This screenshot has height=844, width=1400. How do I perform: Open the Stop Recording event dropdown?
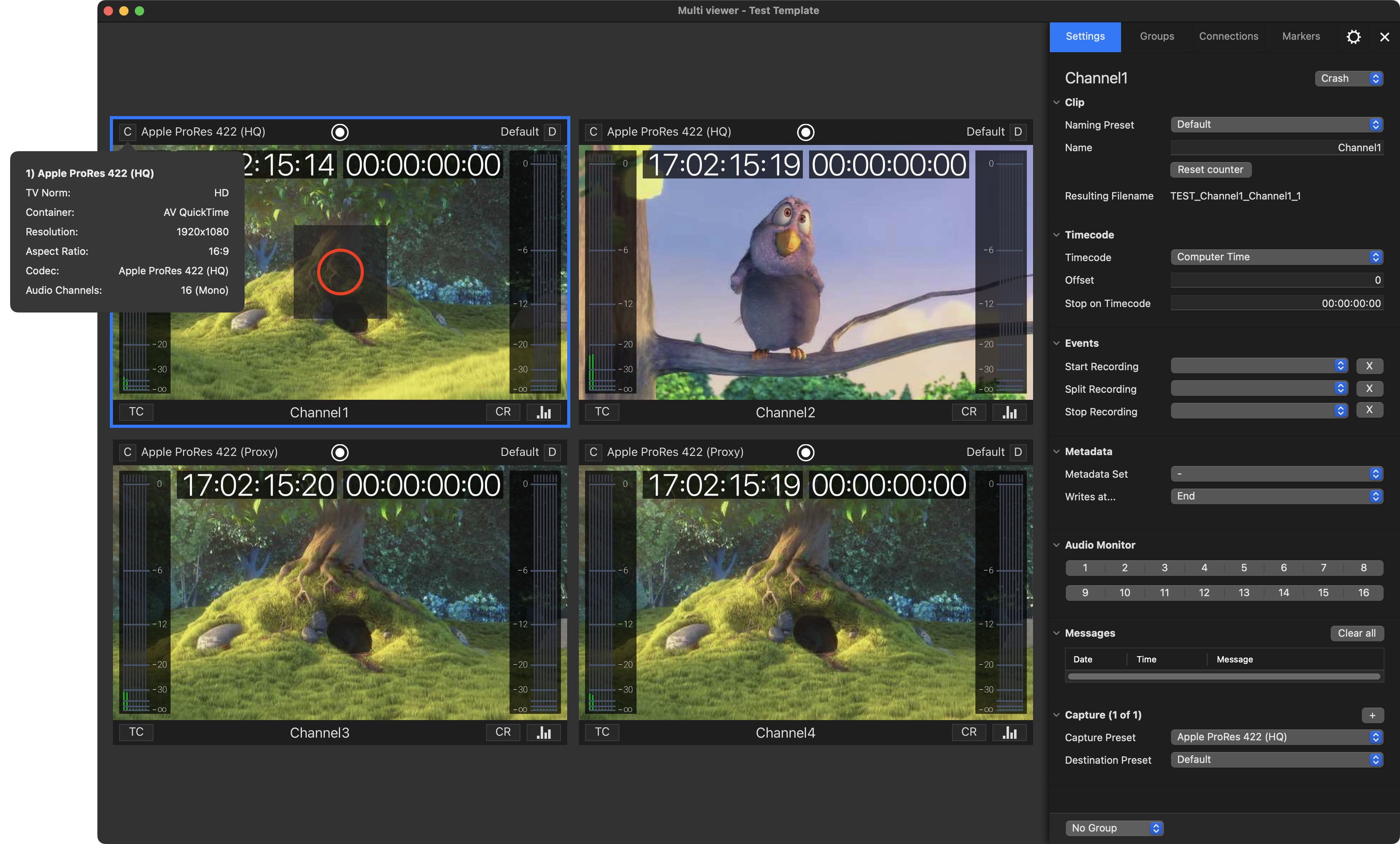tap(1259, 410)
